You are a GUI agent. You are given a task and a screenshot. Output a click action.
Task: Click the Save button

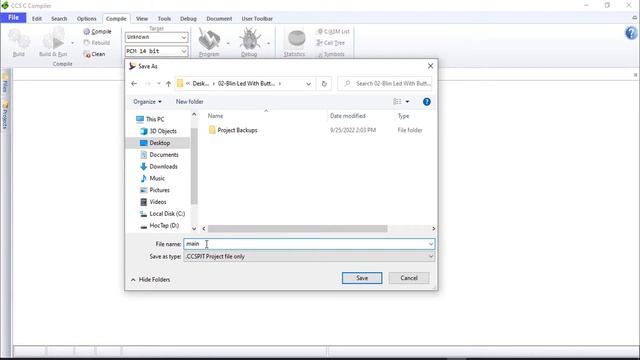tap(362, 278)
